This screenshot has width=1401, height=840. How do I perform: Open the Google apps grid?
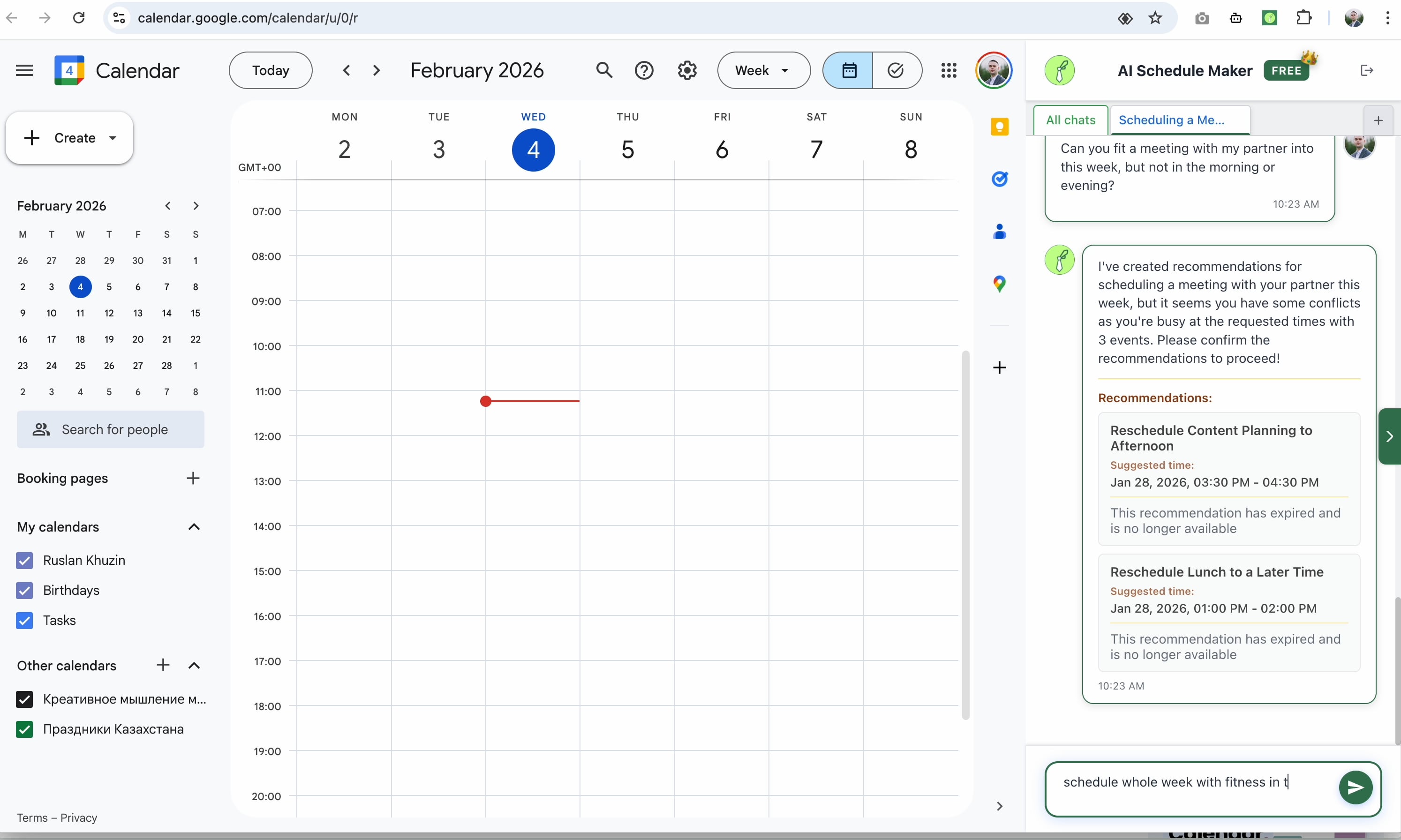coord(949,70)
